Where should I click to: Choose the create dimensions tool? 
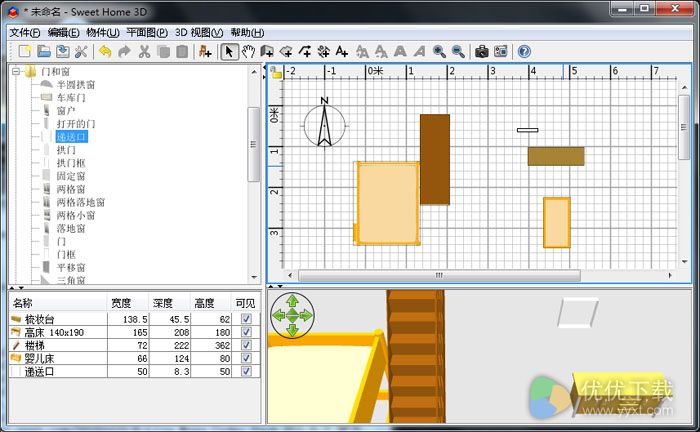coord(323,52)
